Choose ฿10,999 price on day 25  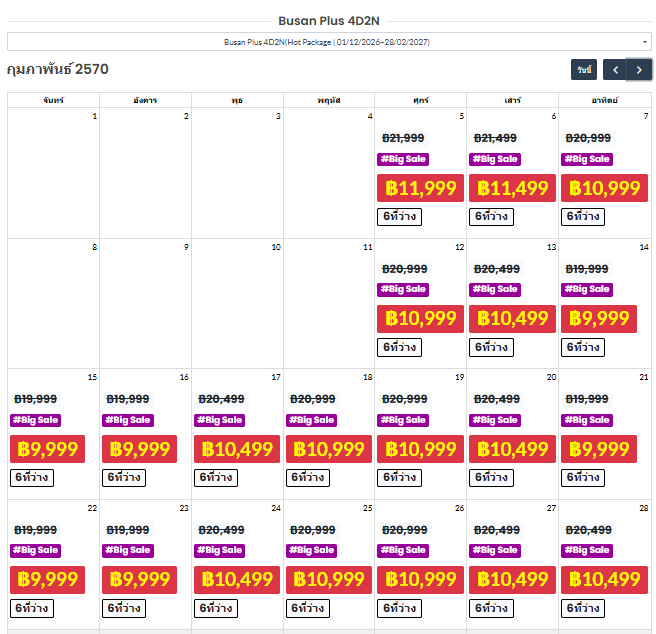tap(329, 580)
